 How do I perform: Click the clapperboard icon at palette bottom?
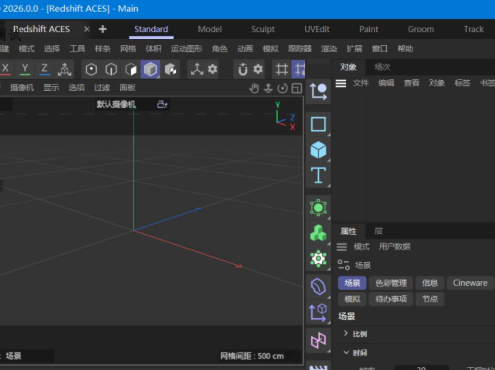[318, 367]
